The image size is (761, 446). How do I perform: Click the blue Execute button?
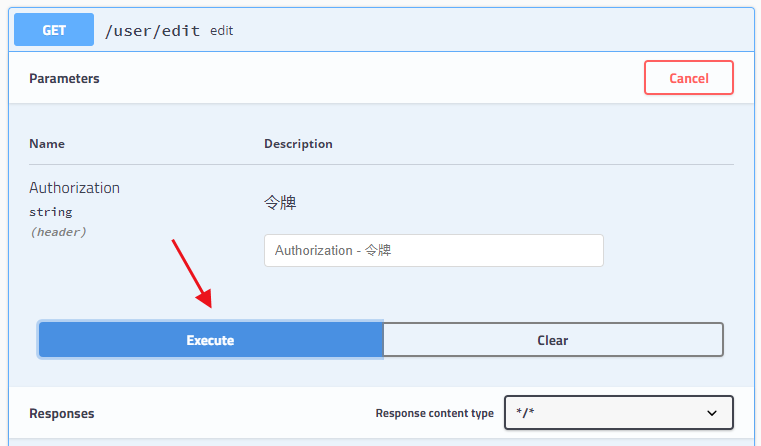[211, 340]
